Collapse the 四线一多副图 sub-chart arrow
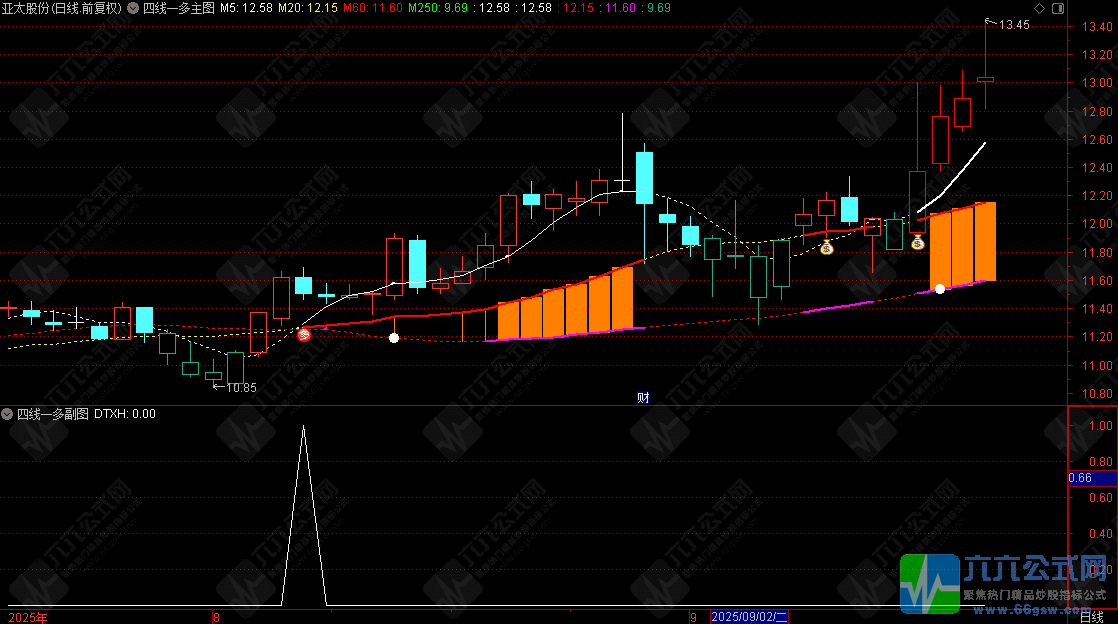The image size is (1118, 624). [x=7, y=414]
